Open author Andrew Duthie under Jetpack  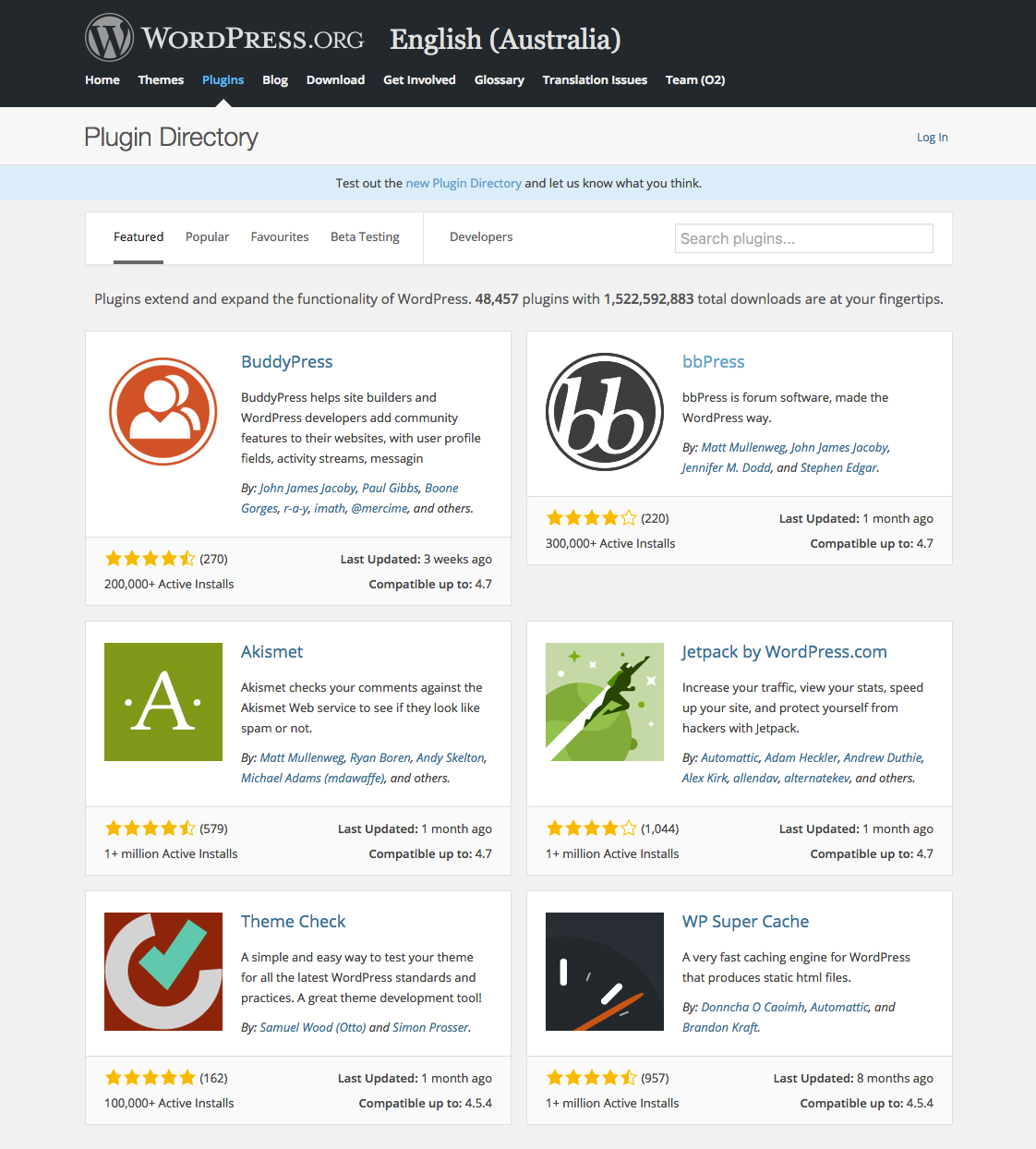[x=882, y=758]
